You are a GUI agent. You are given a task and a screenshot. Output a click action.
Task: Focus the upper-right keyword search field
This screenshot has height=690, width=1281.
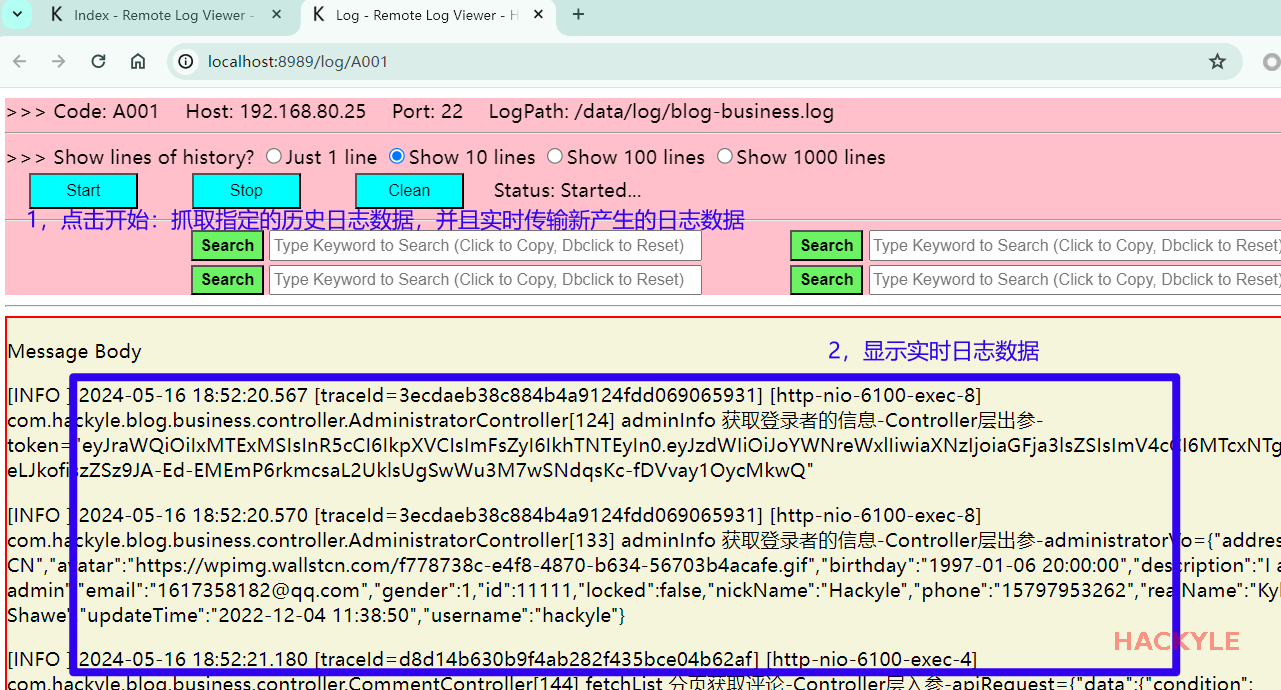[1075, 246]
